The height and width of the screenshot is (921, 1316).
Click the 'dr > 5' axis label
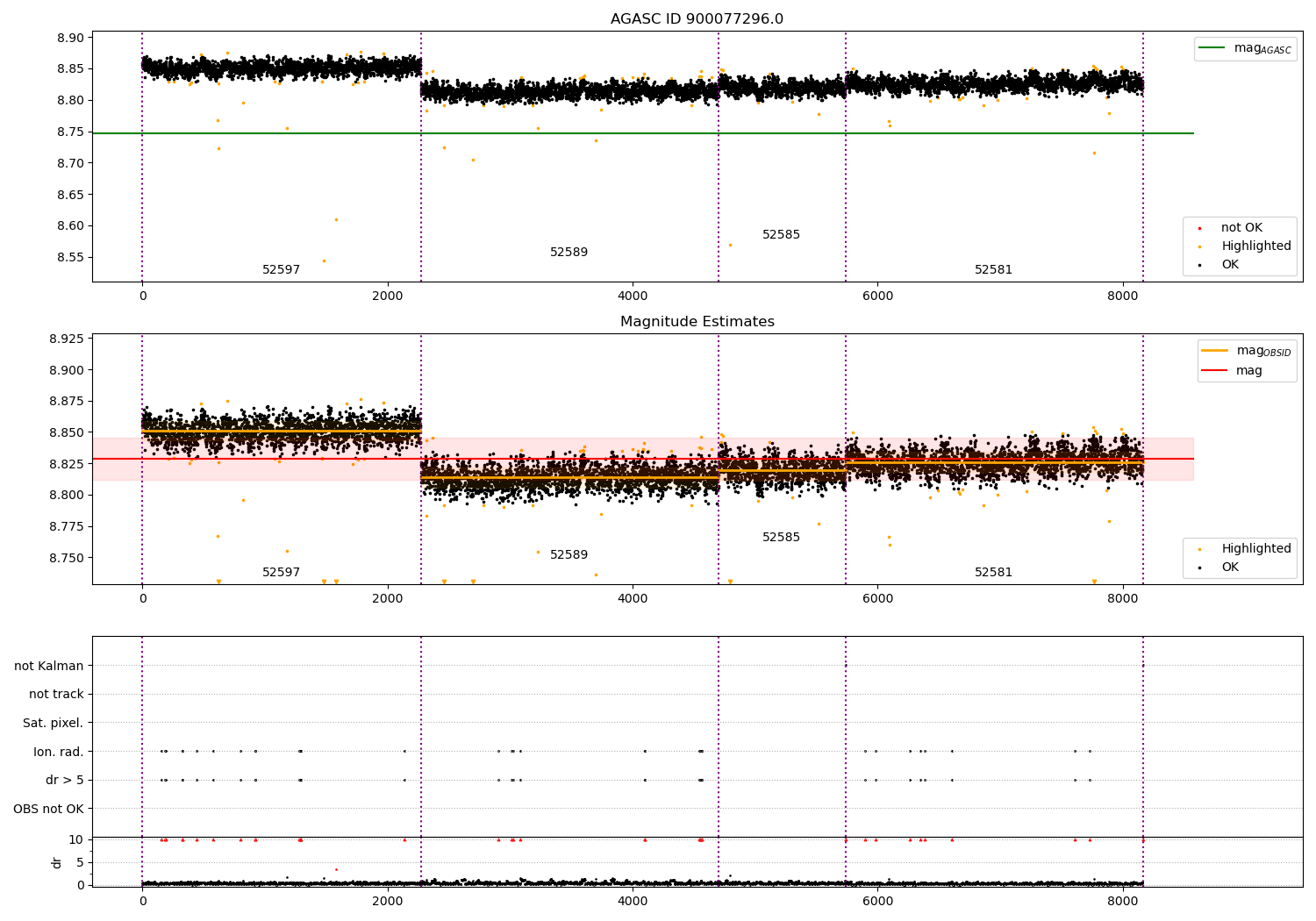[65, 781]
